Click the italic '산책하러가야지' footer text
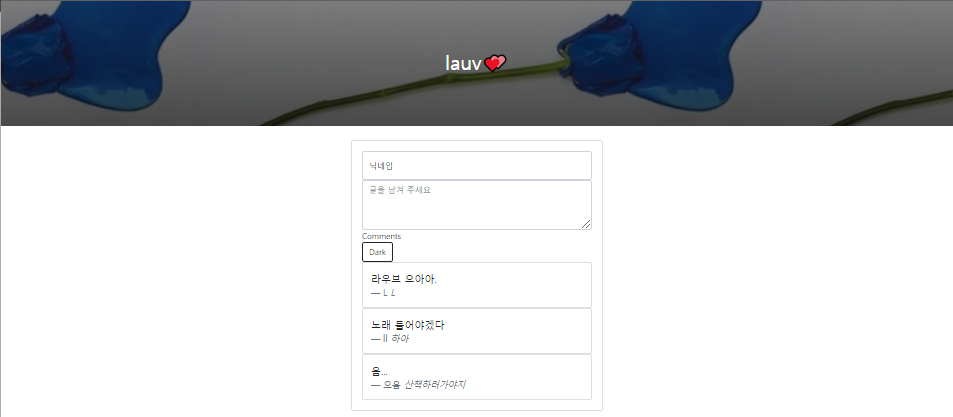 [435, 385]
